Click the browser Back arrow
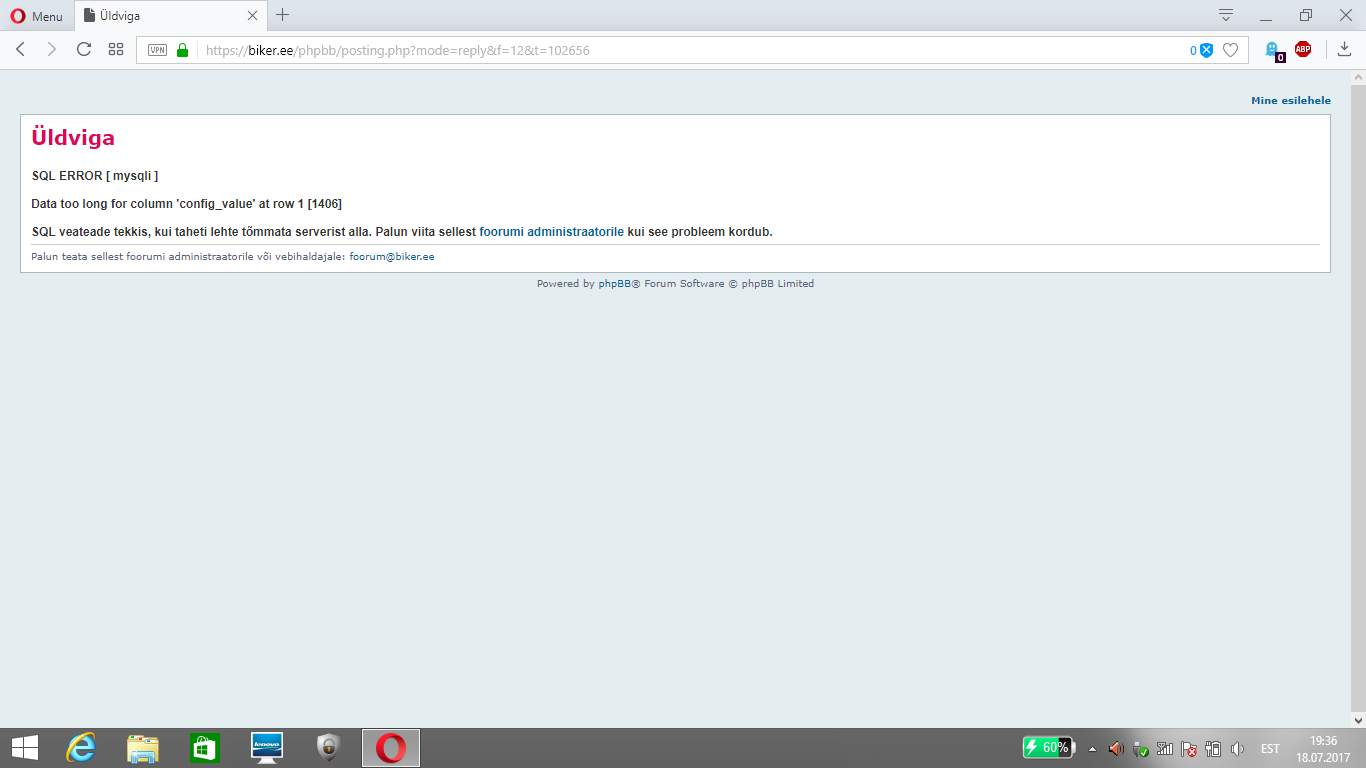The height and width of the screenshot is (768, 1366). click(x=20, y=50)
